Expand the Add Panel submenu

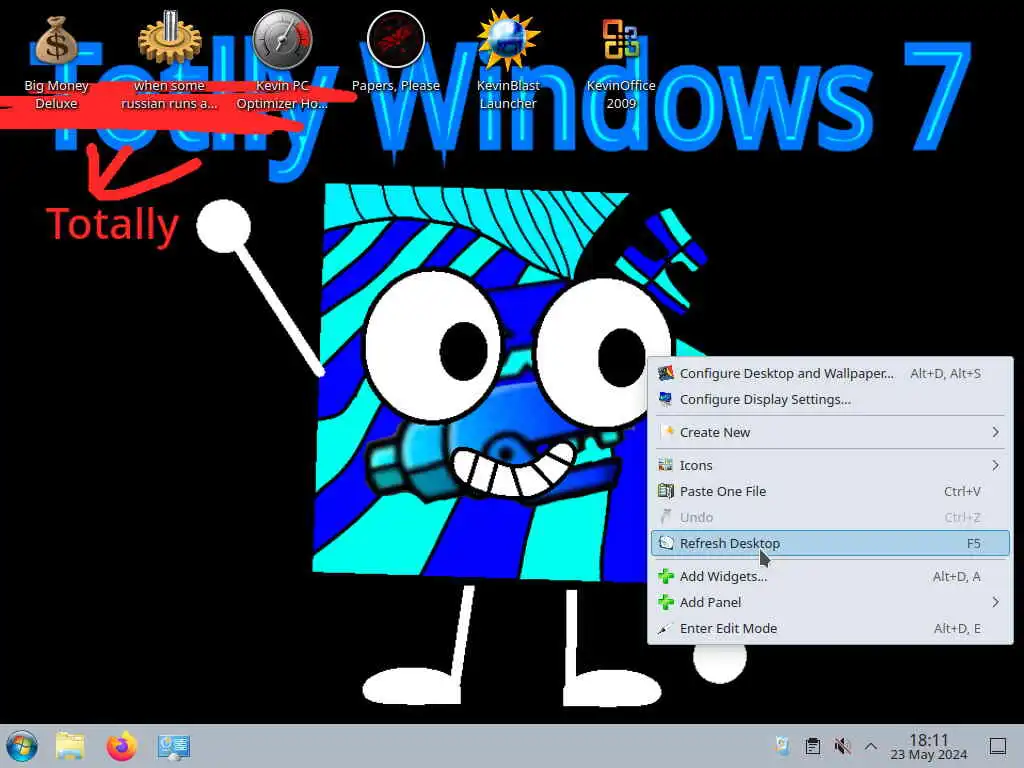pyautogui.click(x=830, y=602)
